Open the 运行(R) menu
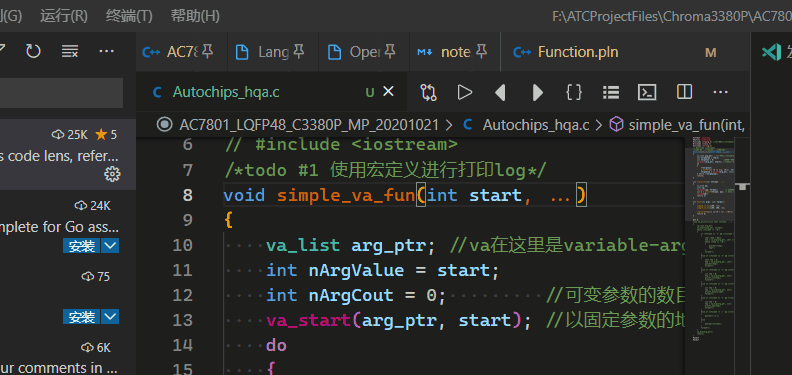 click(x=64, y=16)
